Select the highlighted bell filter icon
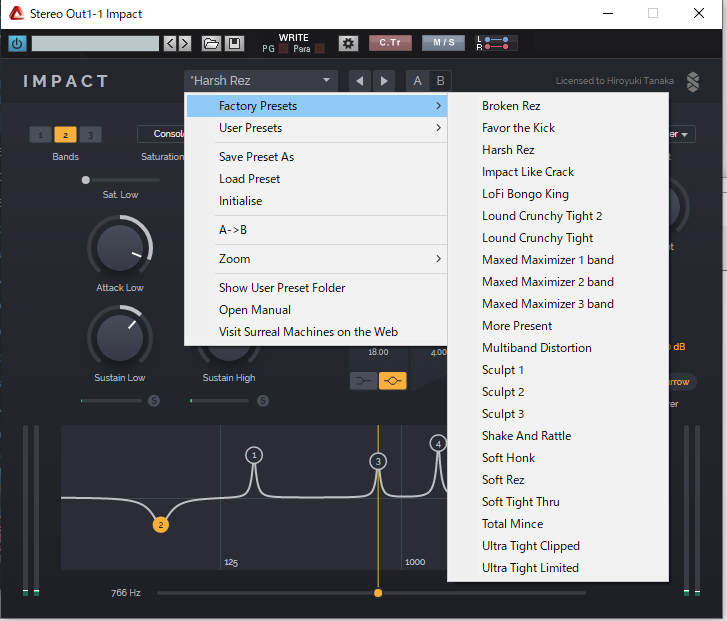Viewport: 727px width, 621px height. tap(393, 381)
